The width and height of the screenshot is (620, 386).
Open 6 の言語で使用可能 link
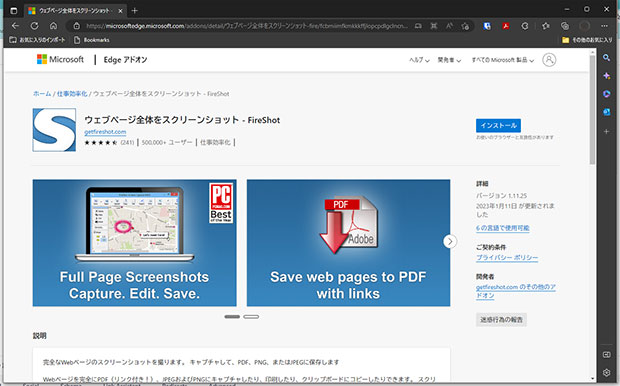tap(503, 228)
